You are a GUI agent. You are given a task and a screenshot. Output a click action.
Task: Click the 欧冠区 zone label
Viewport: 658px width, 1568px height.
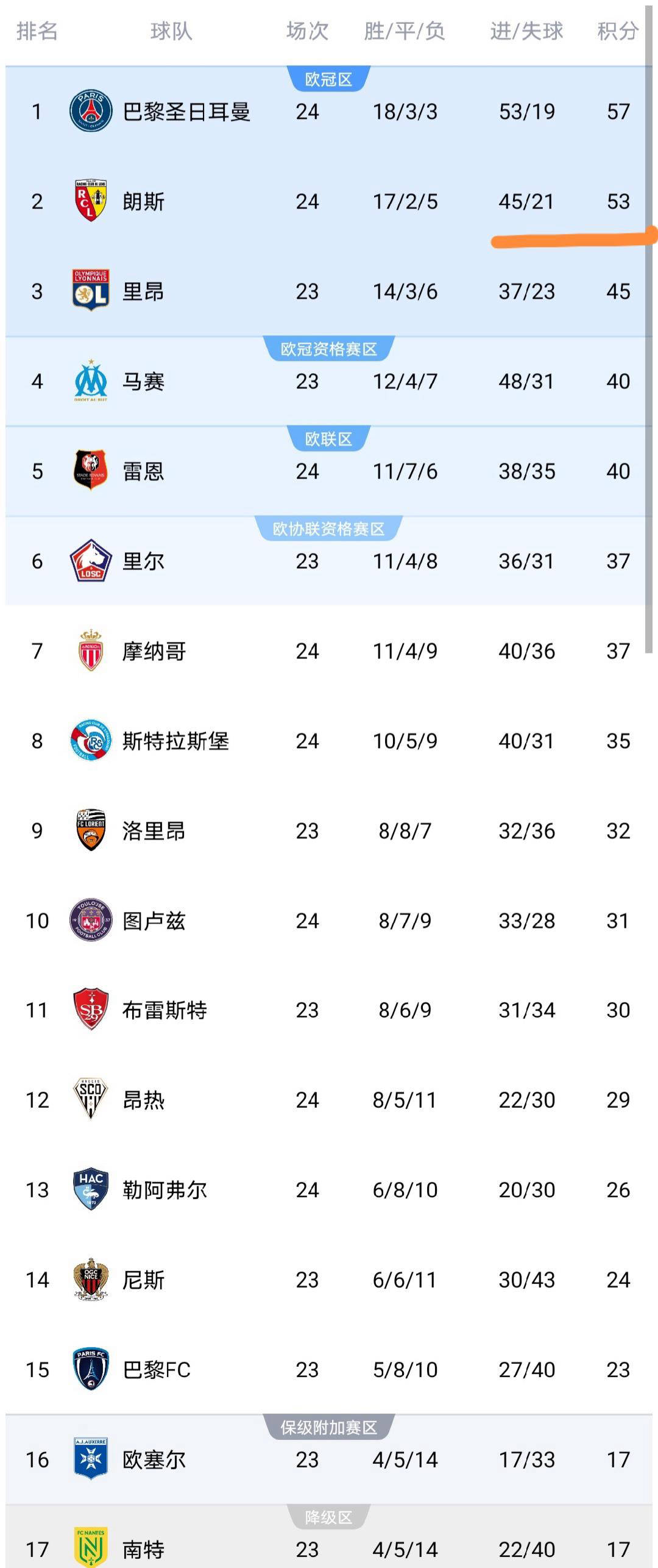(328, 79)
